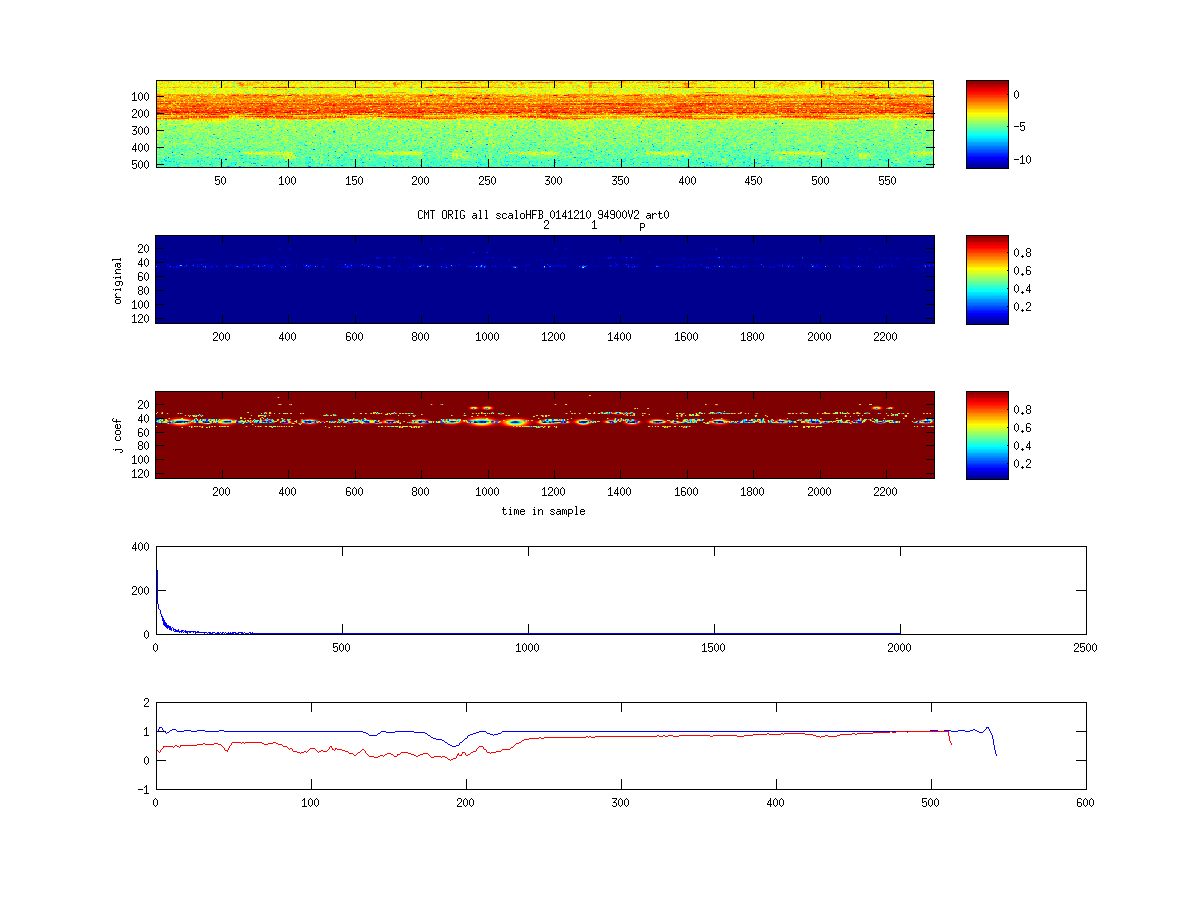The width and height of the screenshot is (1200, 900).
Task: Click marker label p above the original plot
Action: click(x=642, y=227)
